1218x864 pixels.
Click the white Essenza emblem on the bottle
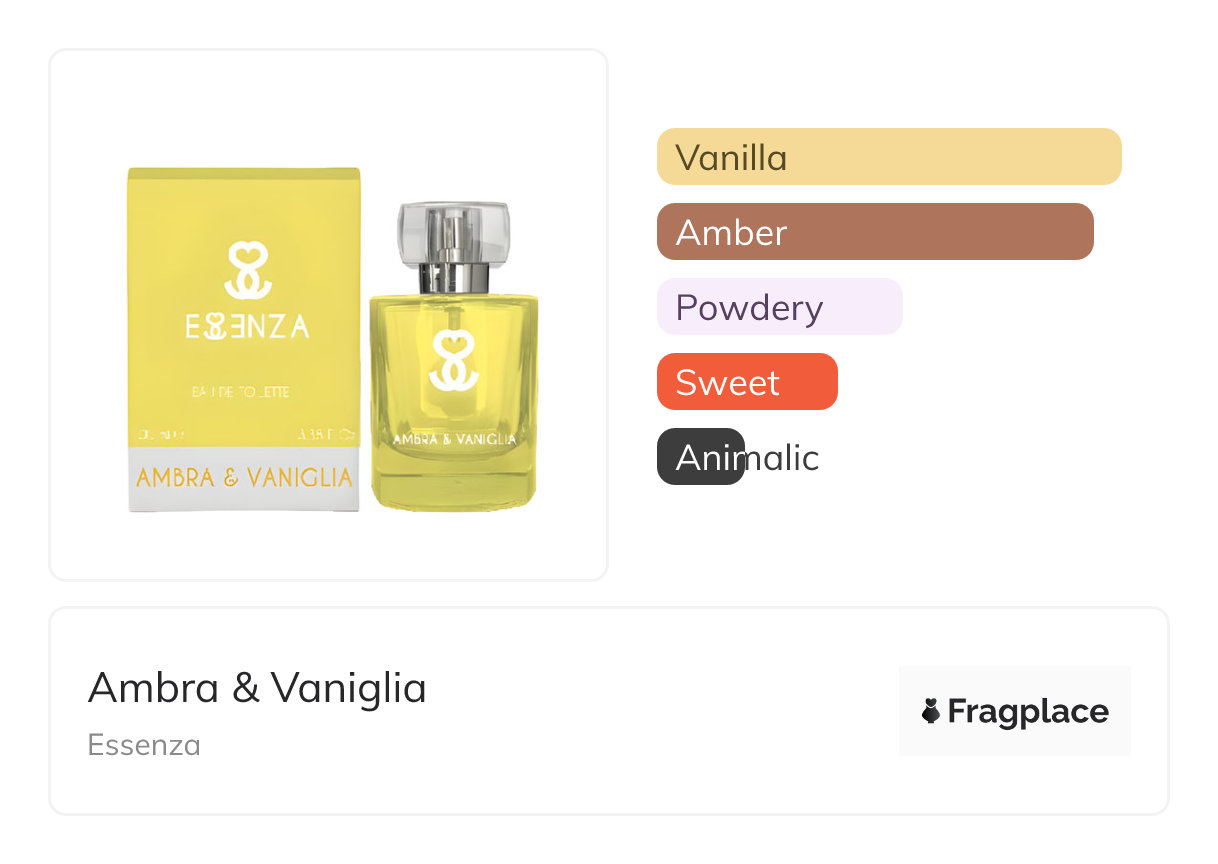[454, 362]
